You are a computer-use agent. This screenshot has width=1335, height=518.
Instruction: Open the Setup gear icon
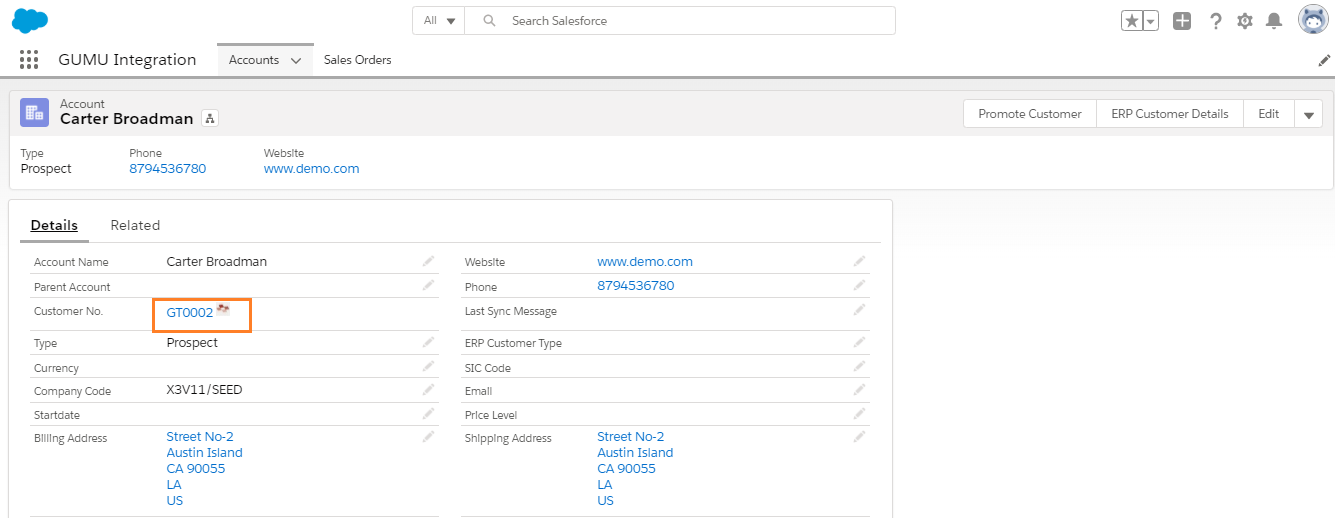1245,21
